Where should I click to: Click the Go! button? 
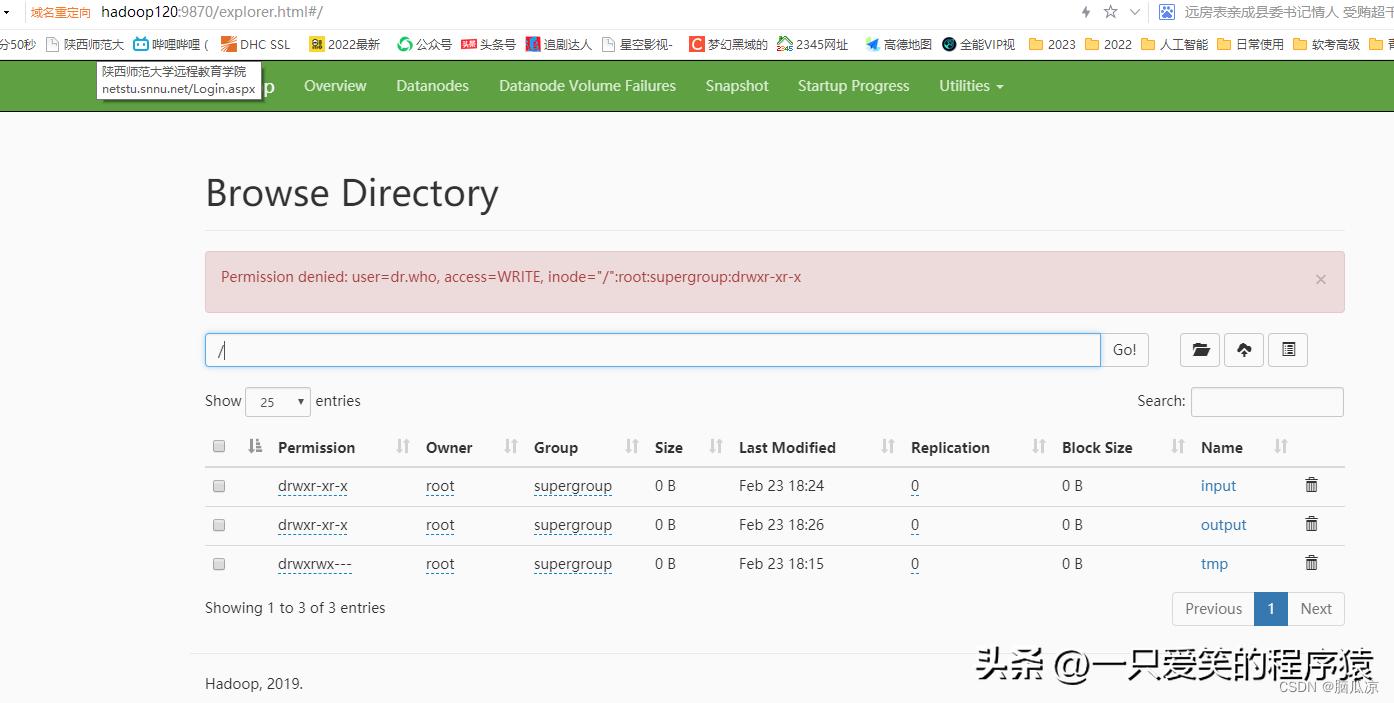click(1124, 349)
